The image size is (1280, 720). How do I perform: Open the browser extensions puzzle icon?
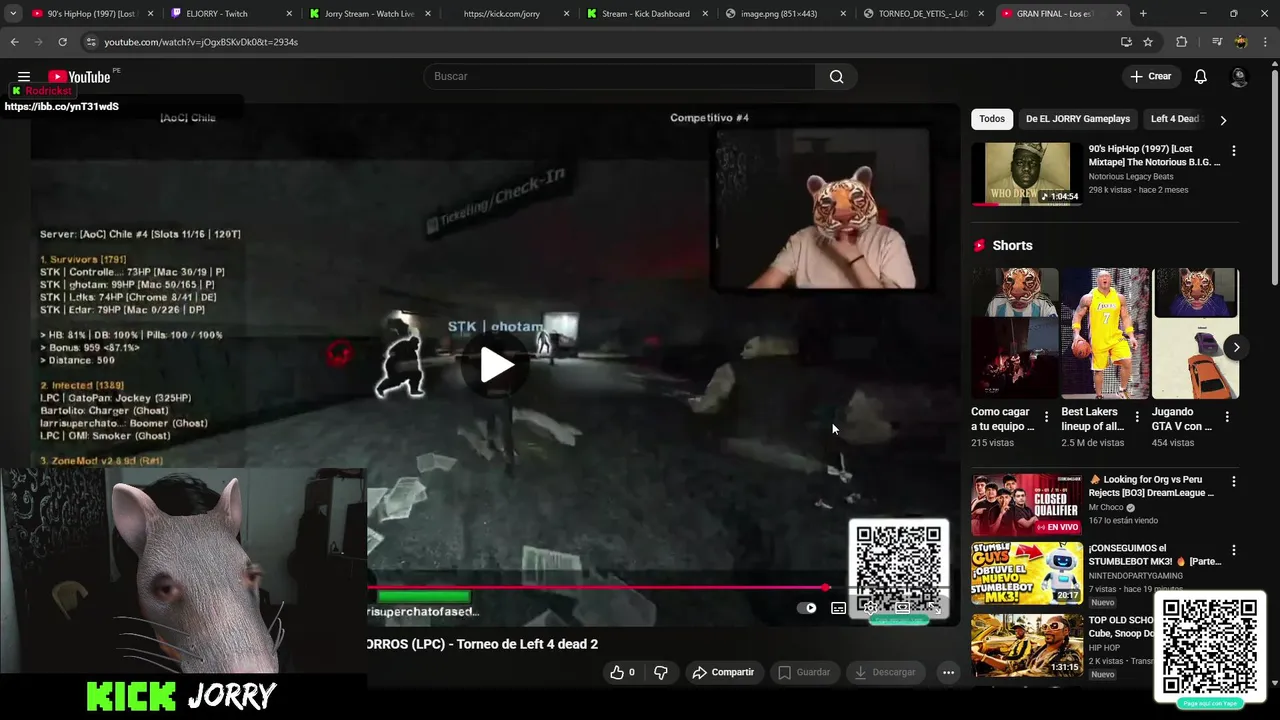[x=1181, y=42]
